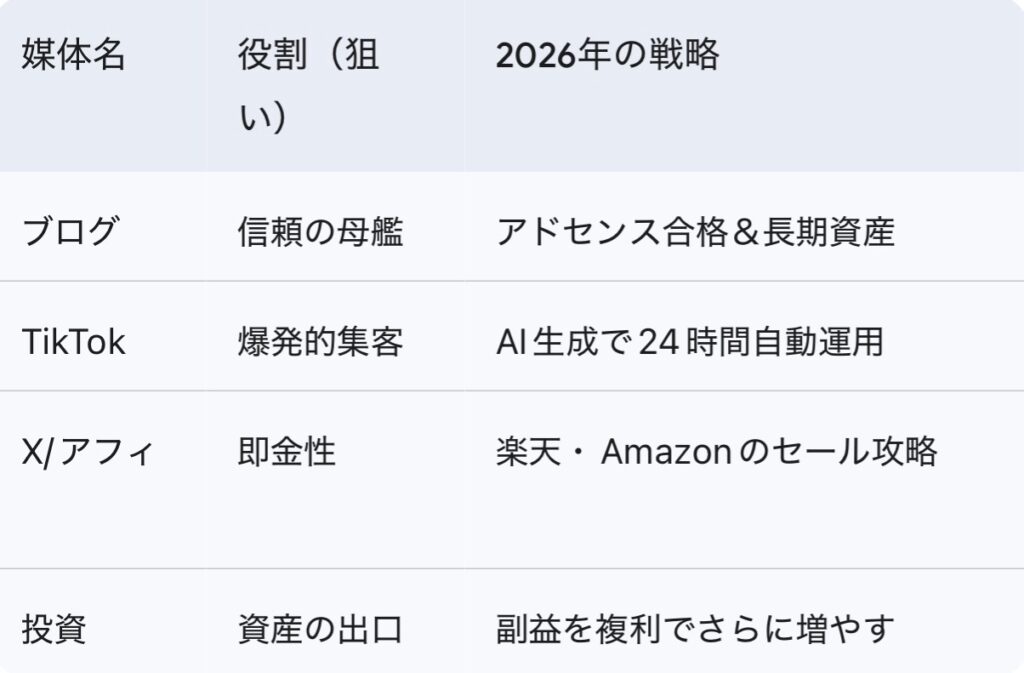Select the ブログ cell
The width and height of the screenshot is (1024, 673).
69,232
